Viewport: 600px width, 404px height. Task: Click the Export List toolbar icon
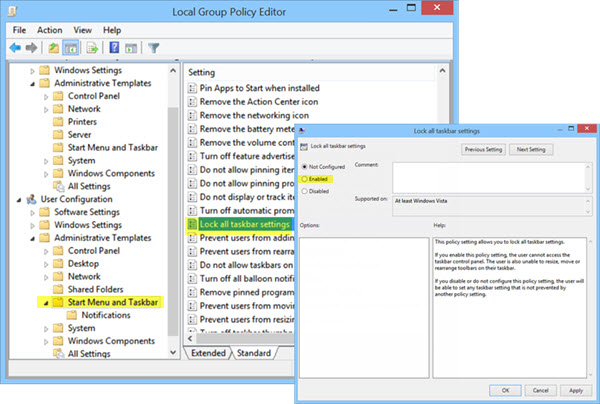click(x=92, y=48)
